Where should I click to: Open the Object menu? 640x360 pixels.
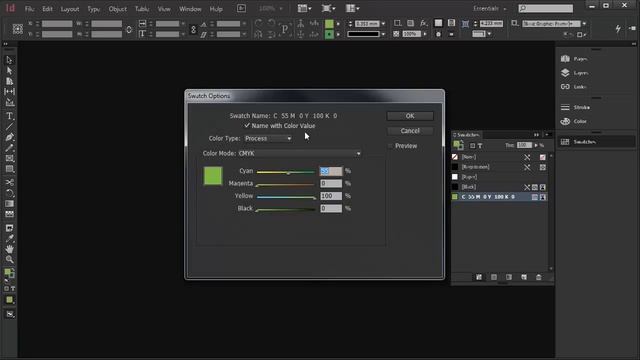point(118,9)
